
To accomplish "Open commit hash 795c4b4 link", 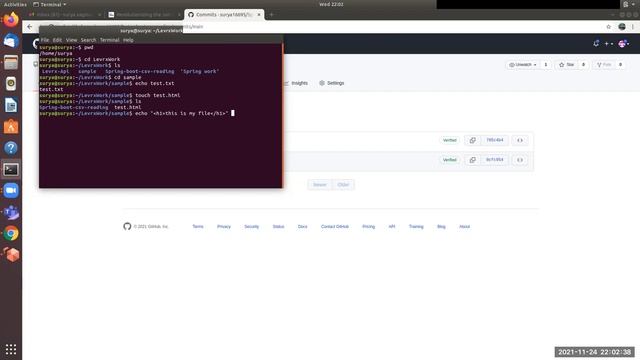I will (x=494, y=140).
